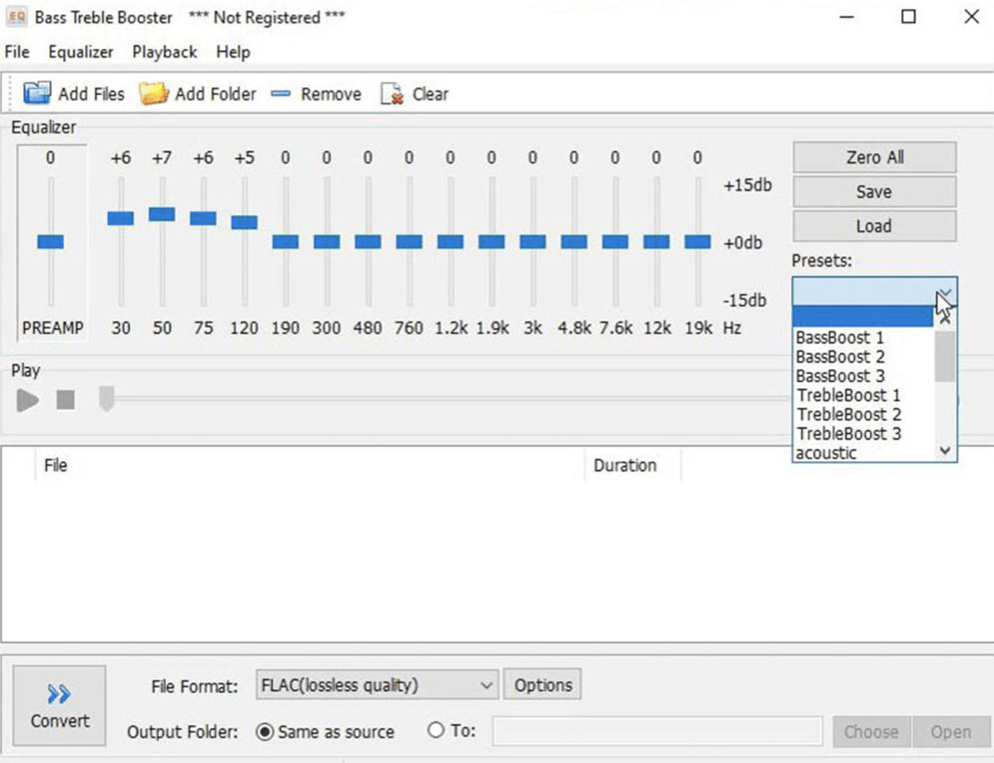Click the presets list scroll-down arrow

(x=945, y=451)
